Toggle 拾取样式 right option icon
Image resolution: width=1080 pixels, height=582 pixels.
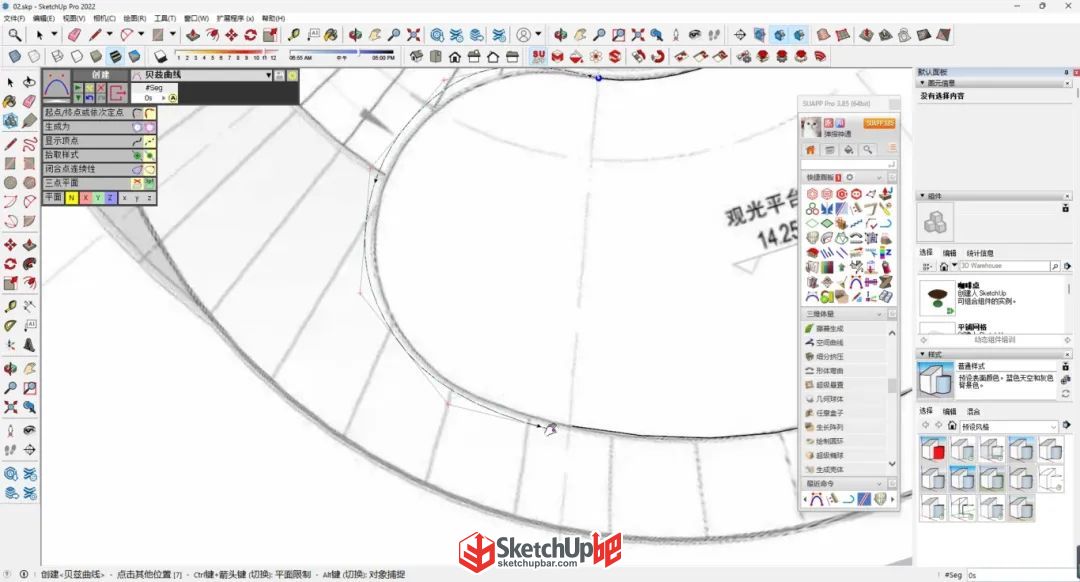pos(149,156)
